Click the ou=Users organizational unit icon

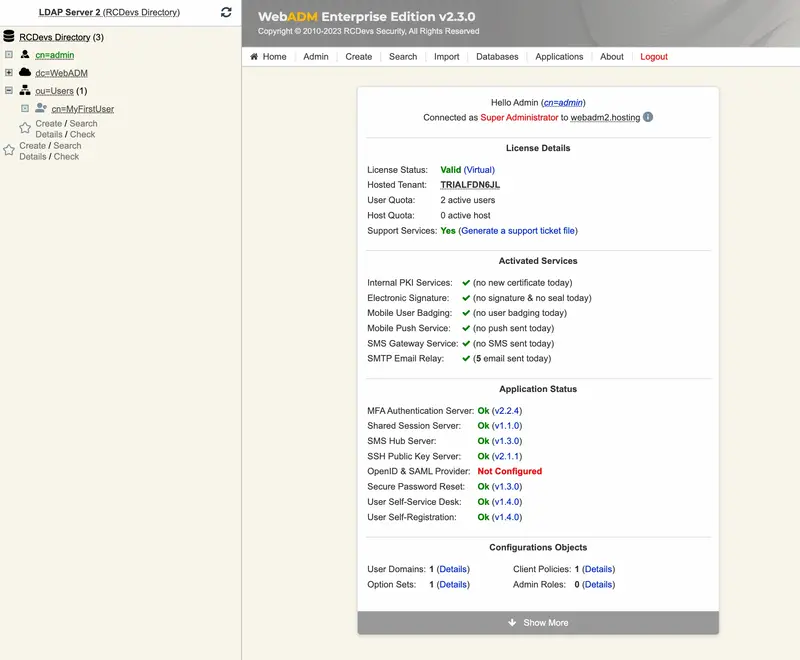tap(25, 90)
